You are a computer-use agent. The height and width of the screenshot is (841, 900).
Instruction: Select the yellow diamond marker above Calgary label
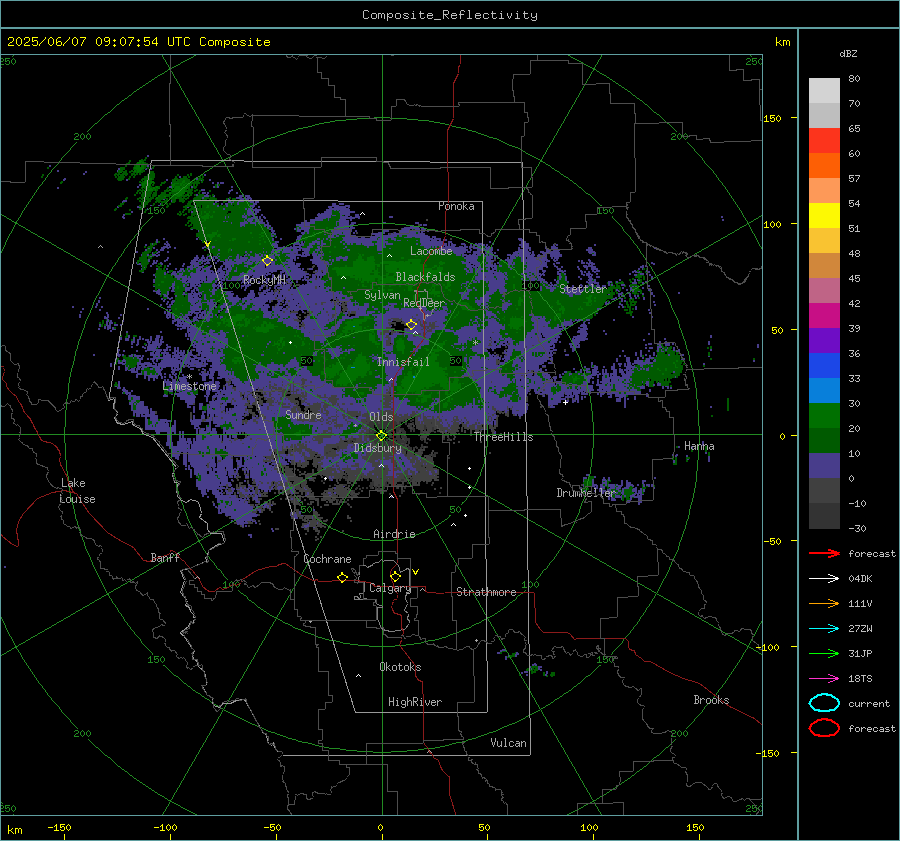coord(395,576)
